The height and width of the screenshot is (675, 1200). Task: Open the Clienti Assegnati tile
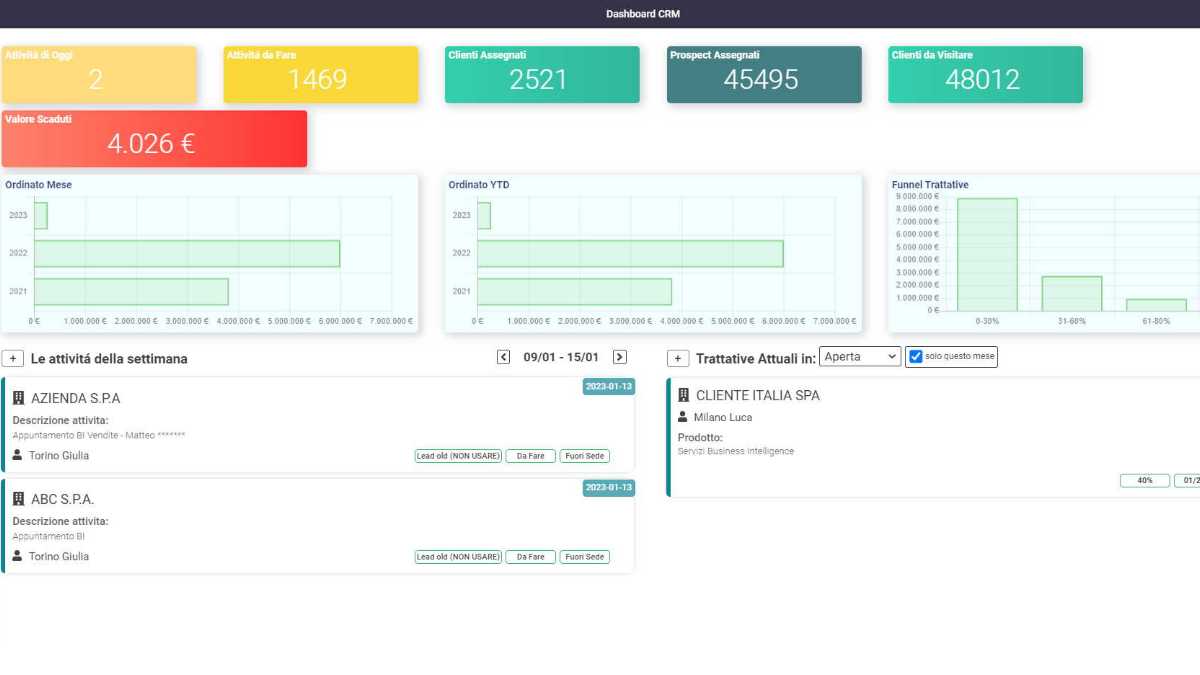point(542,74)
